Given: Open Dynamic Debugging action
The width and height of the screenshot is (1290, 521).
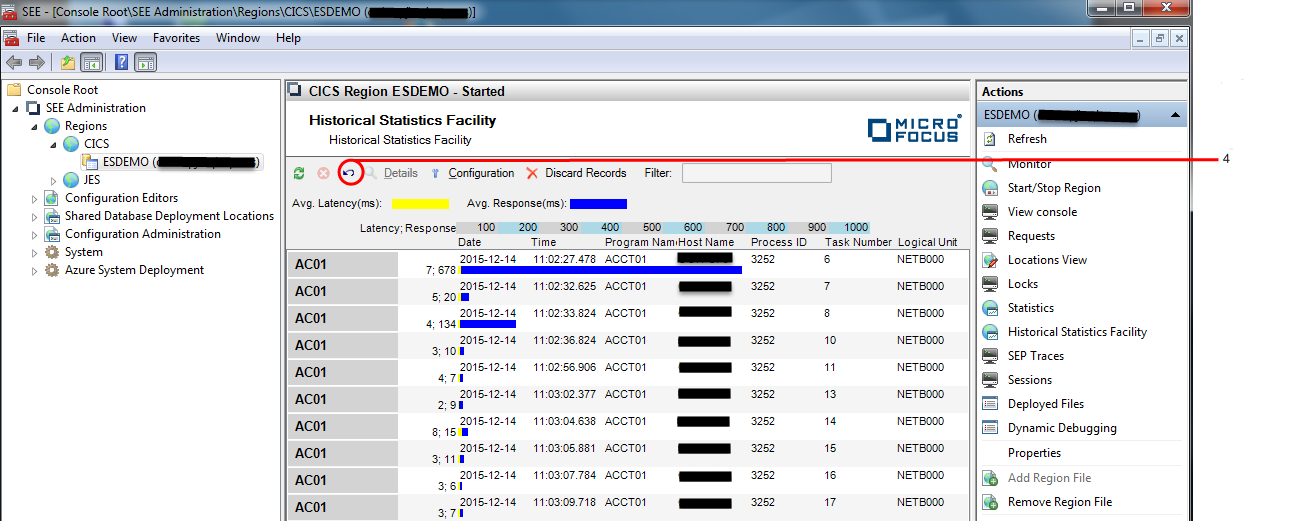Looking at the screenshot, I should (1062, 428).
